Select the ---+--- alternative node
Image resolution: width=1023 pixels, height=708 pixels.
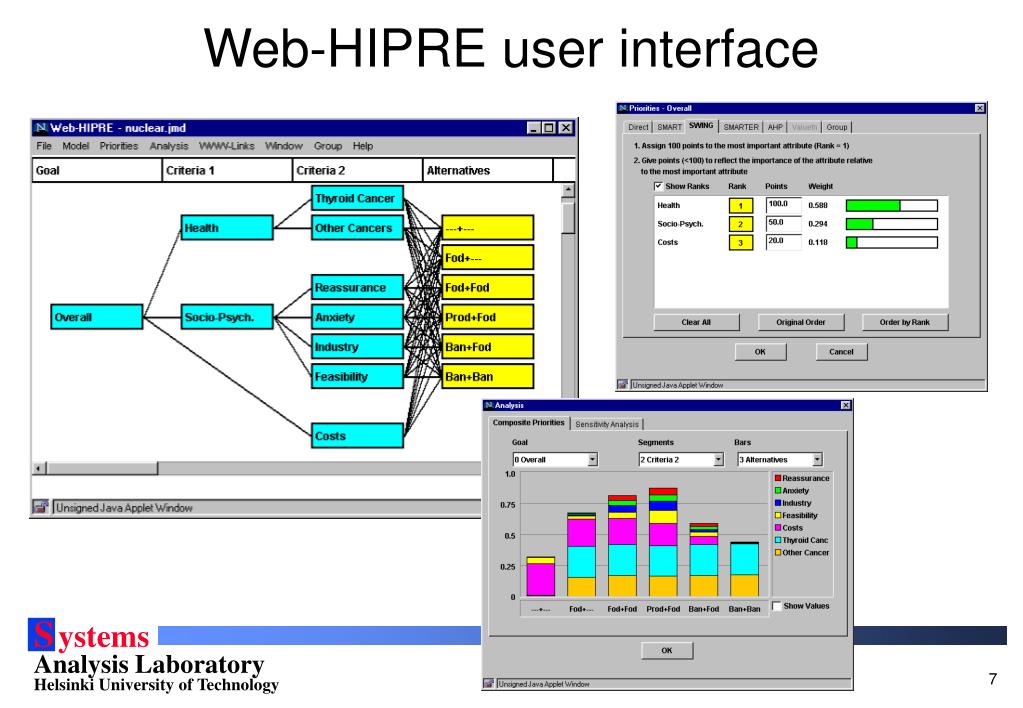[x=487, y=228]
